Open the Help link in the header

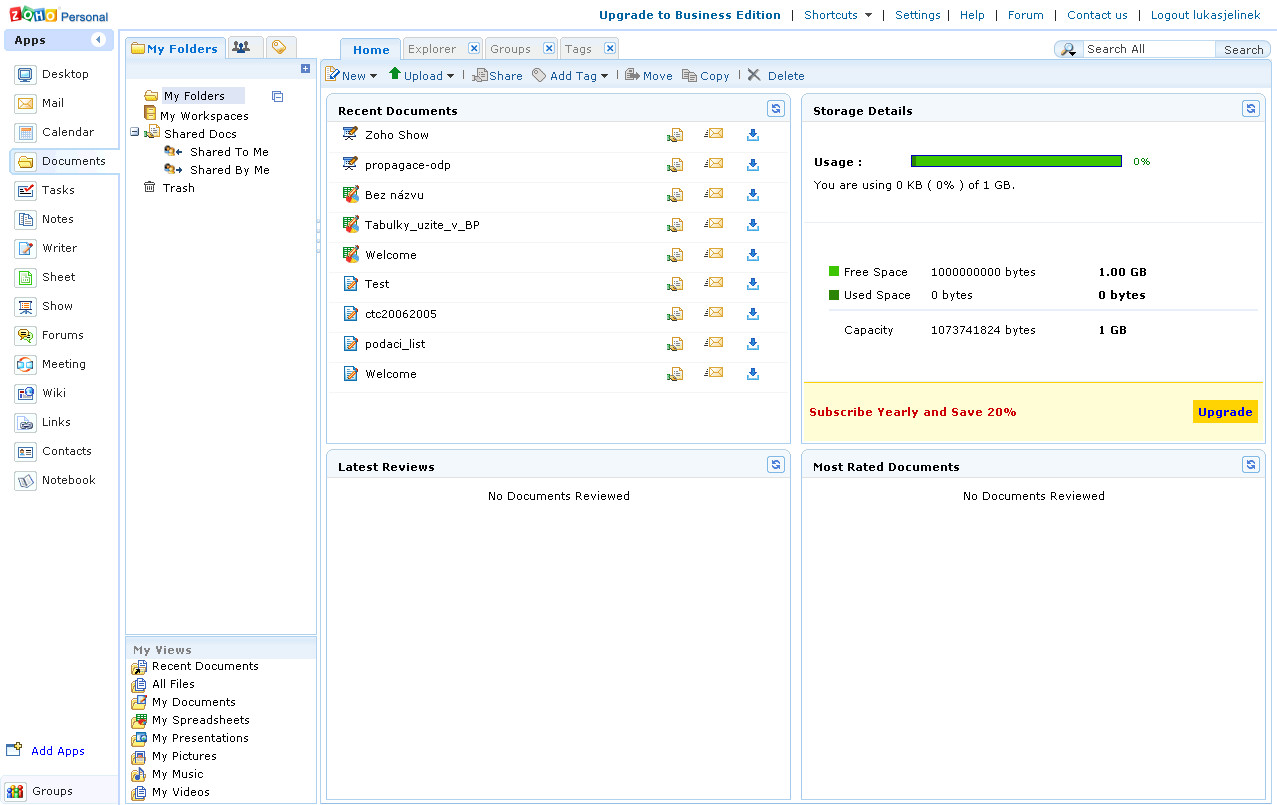pyautogui.click(x=972, y=15)
